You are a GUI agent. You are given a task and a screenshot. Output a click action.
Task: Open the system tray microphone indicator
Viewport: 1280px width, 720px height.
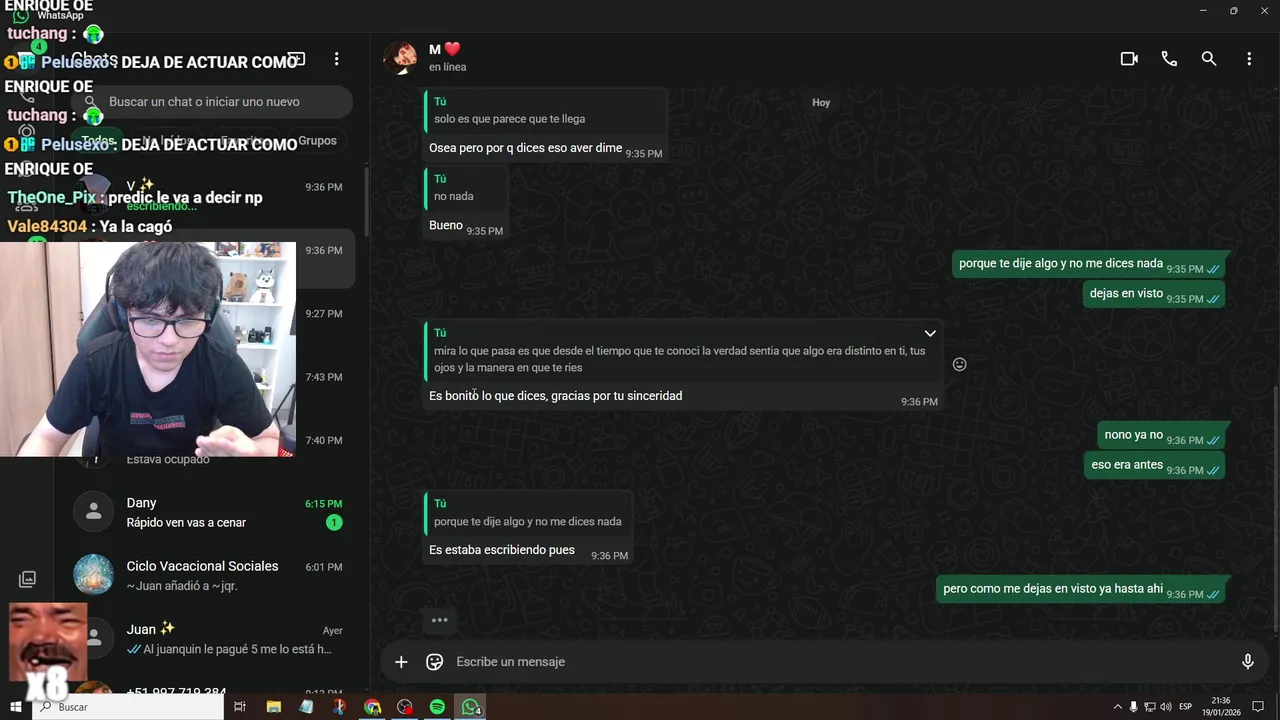click(x=1133, y=707)
